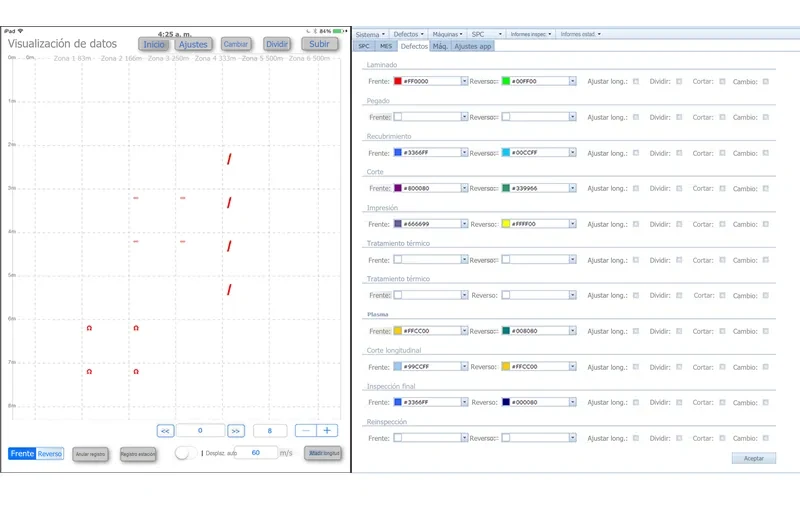The image size is (800, 510).
Task: Expand the Impresión Frente color dropdown
Action: tap(464, 224)
